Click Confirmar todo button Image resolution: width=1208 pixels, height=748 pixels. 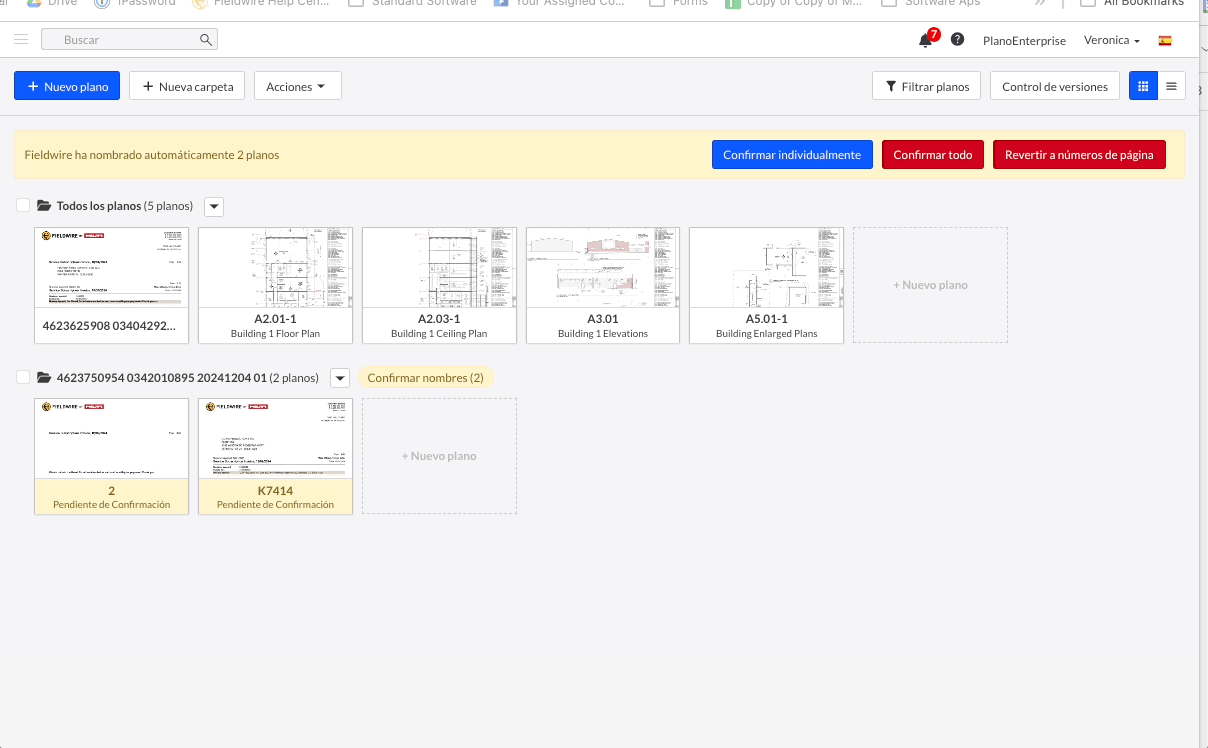tap(932, 155)
